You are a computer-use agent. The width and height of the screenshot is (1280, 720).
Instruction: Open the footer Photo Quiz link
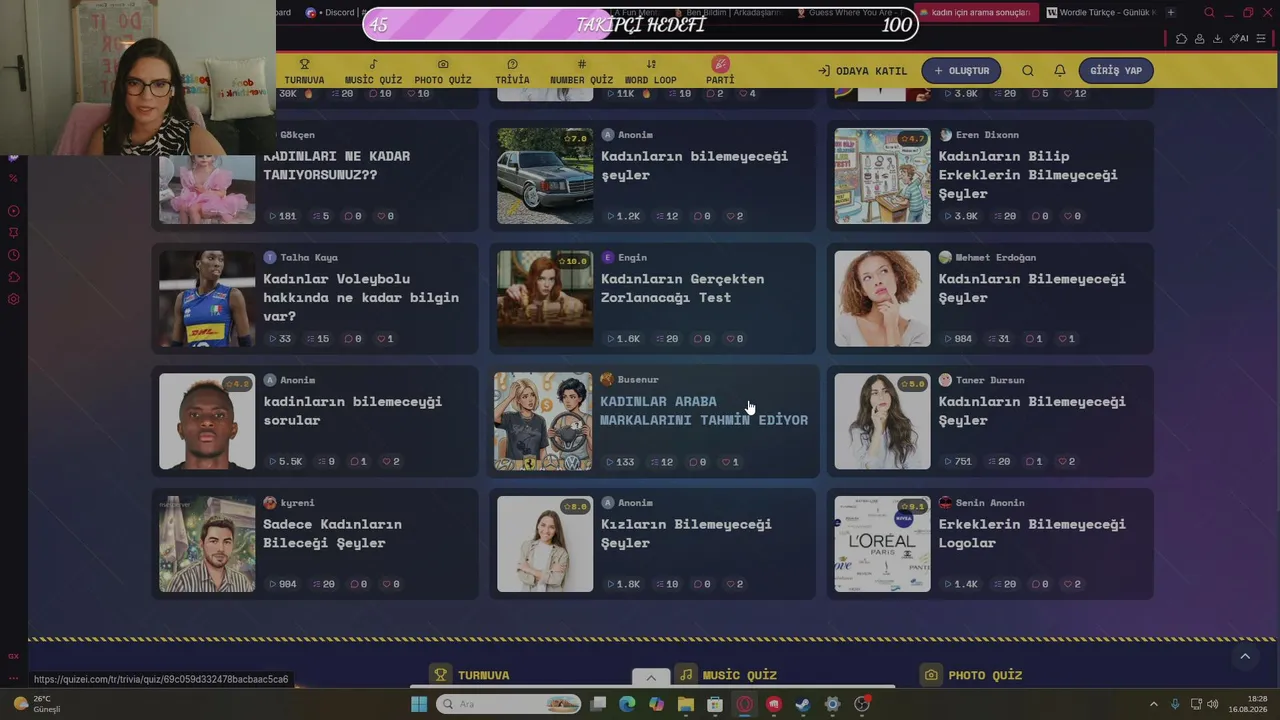973,675
